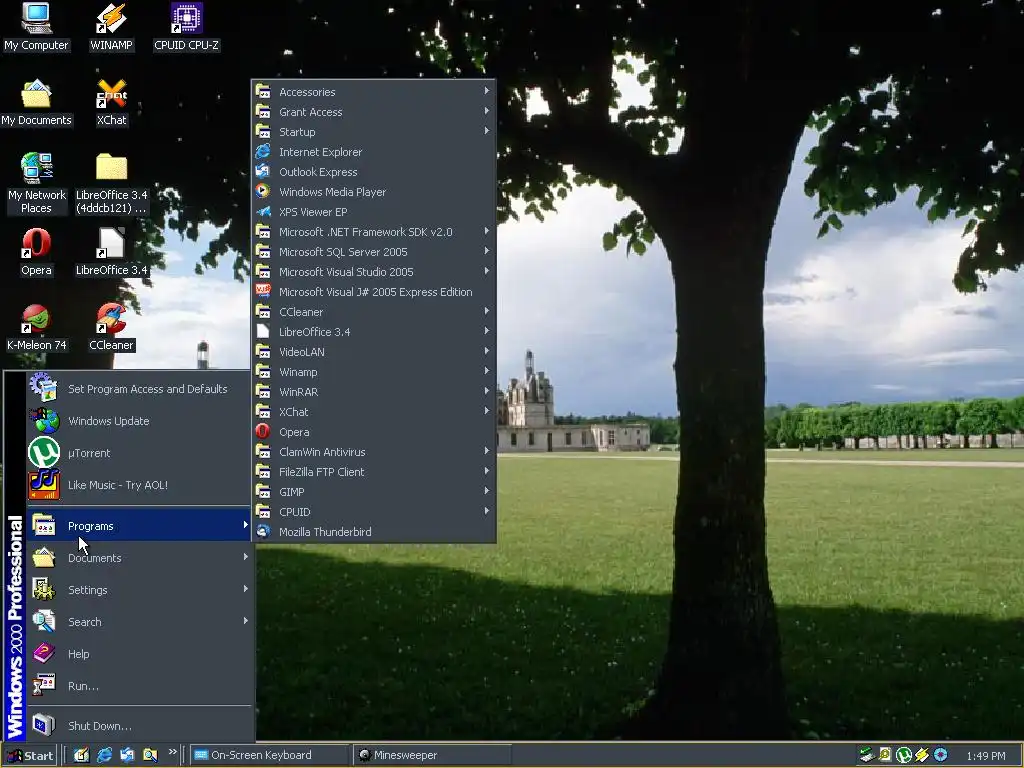Launch K-Meleon 74 desktop shortcut
This screenshot has width=1024, height=768.
[36, 327]
